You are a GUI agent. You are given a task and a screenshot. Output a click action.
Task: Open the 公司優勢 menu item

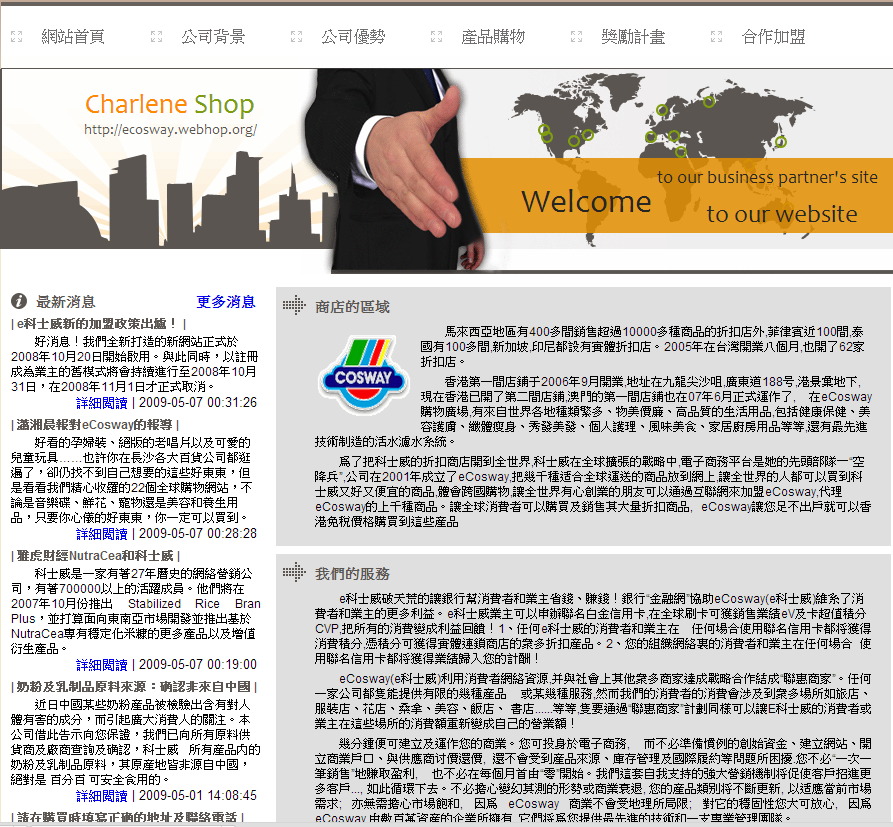pyautogui.click(x=352, y=37)
